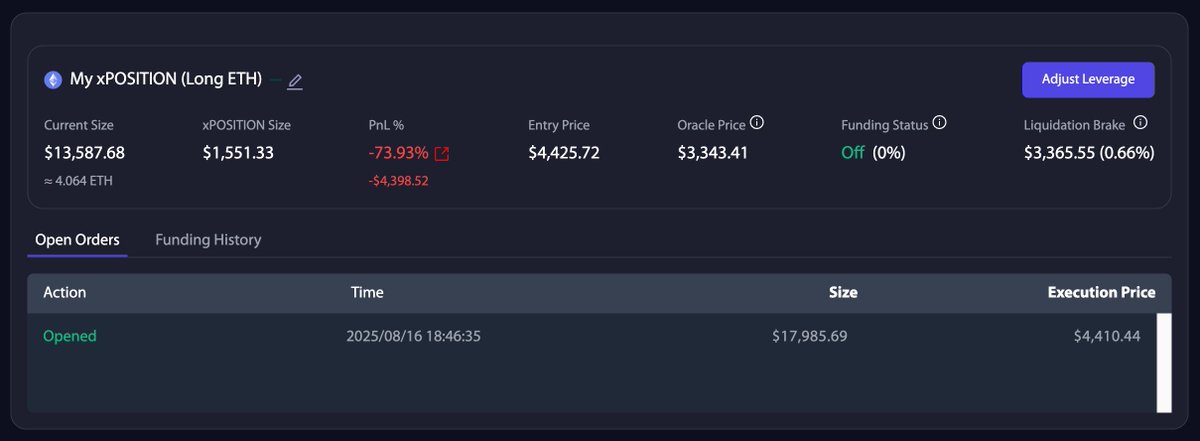Image resolution: width=1200 pixels, height=441 pixels.
Task: Click the Action column header
Action: click(x=65, y=293)
